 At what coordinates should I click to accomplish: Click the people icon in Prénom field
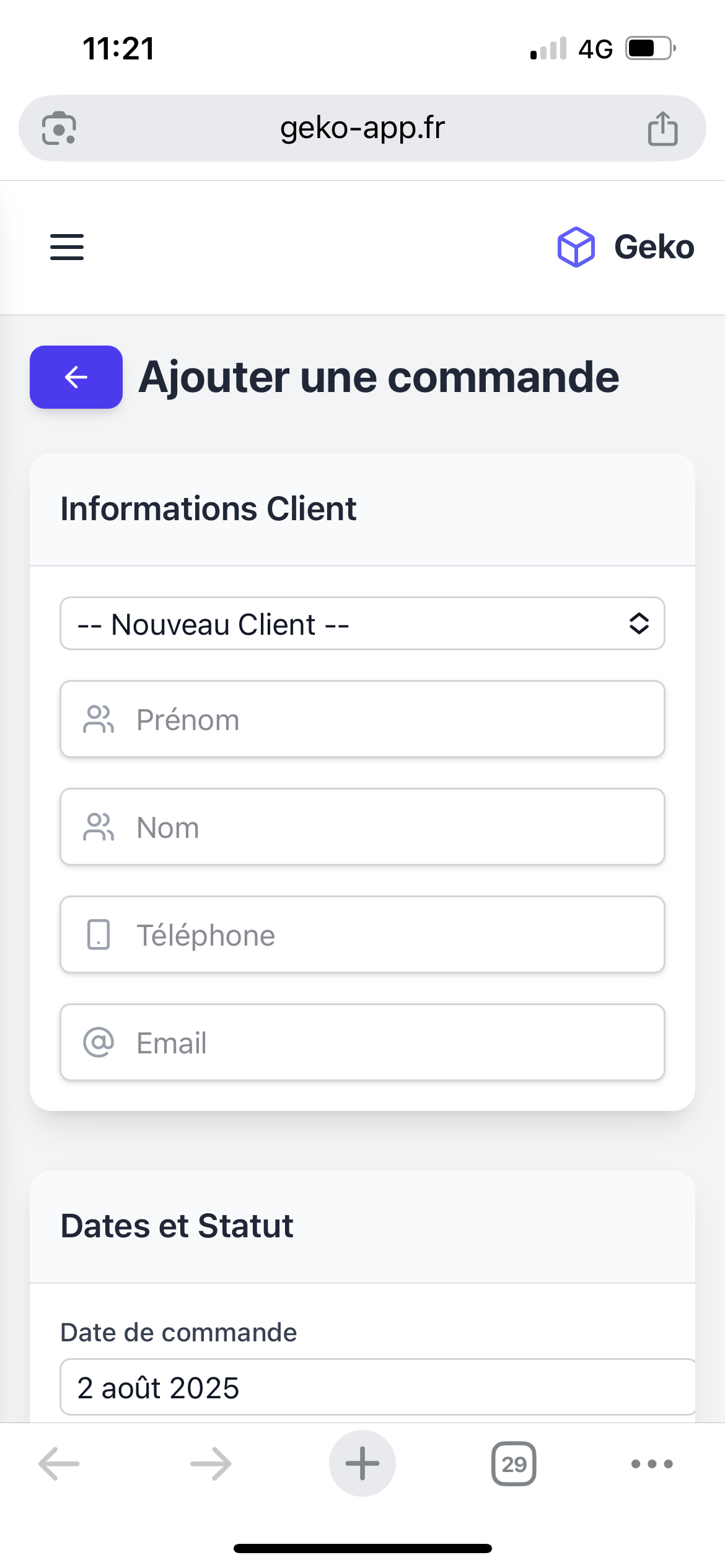coord(99,719)
